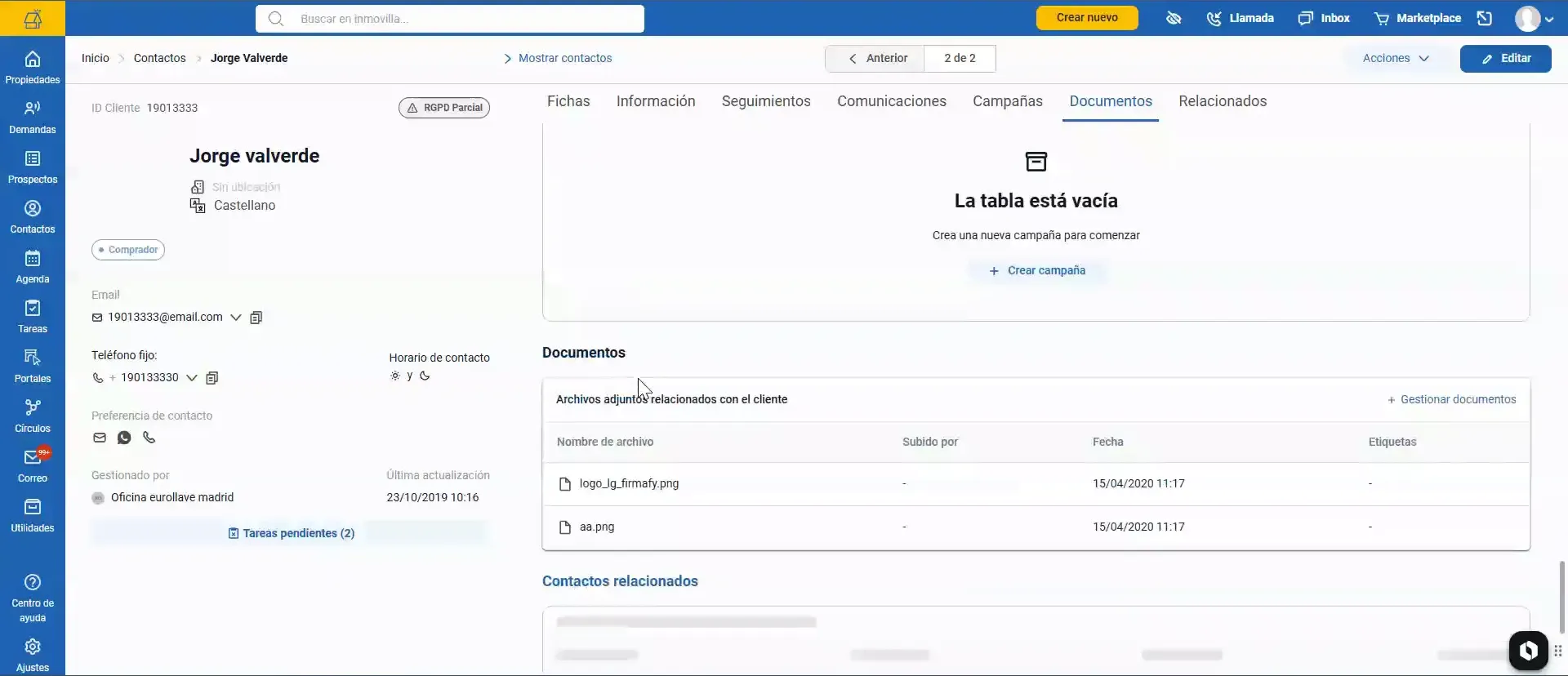Click Gestionar documentos link
1568x676 pixels.
pyautogui.click(x=1451, y=399)
